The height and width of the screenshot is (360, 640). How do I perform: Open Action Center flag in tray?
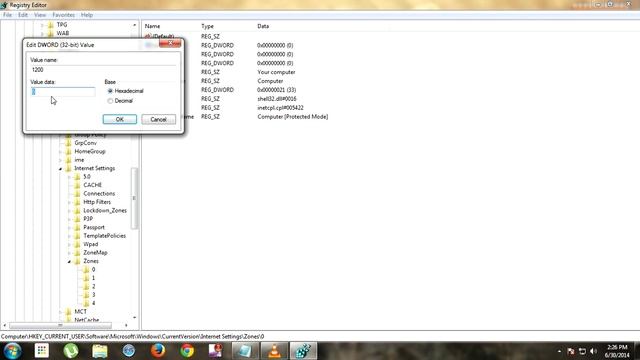tap(571, 351)
